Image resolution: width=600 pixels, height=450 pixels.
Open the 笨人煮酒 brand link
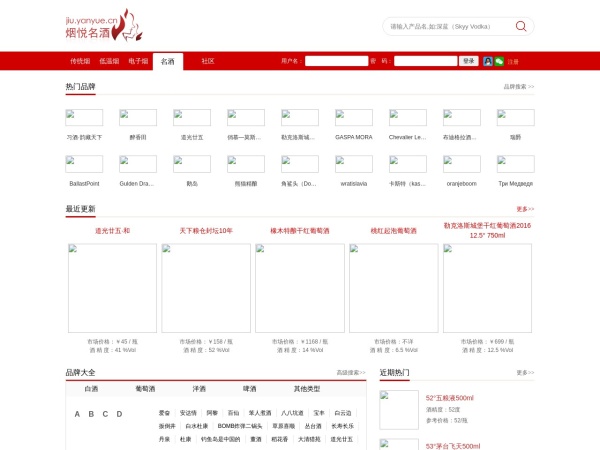(x=260, y=413)
